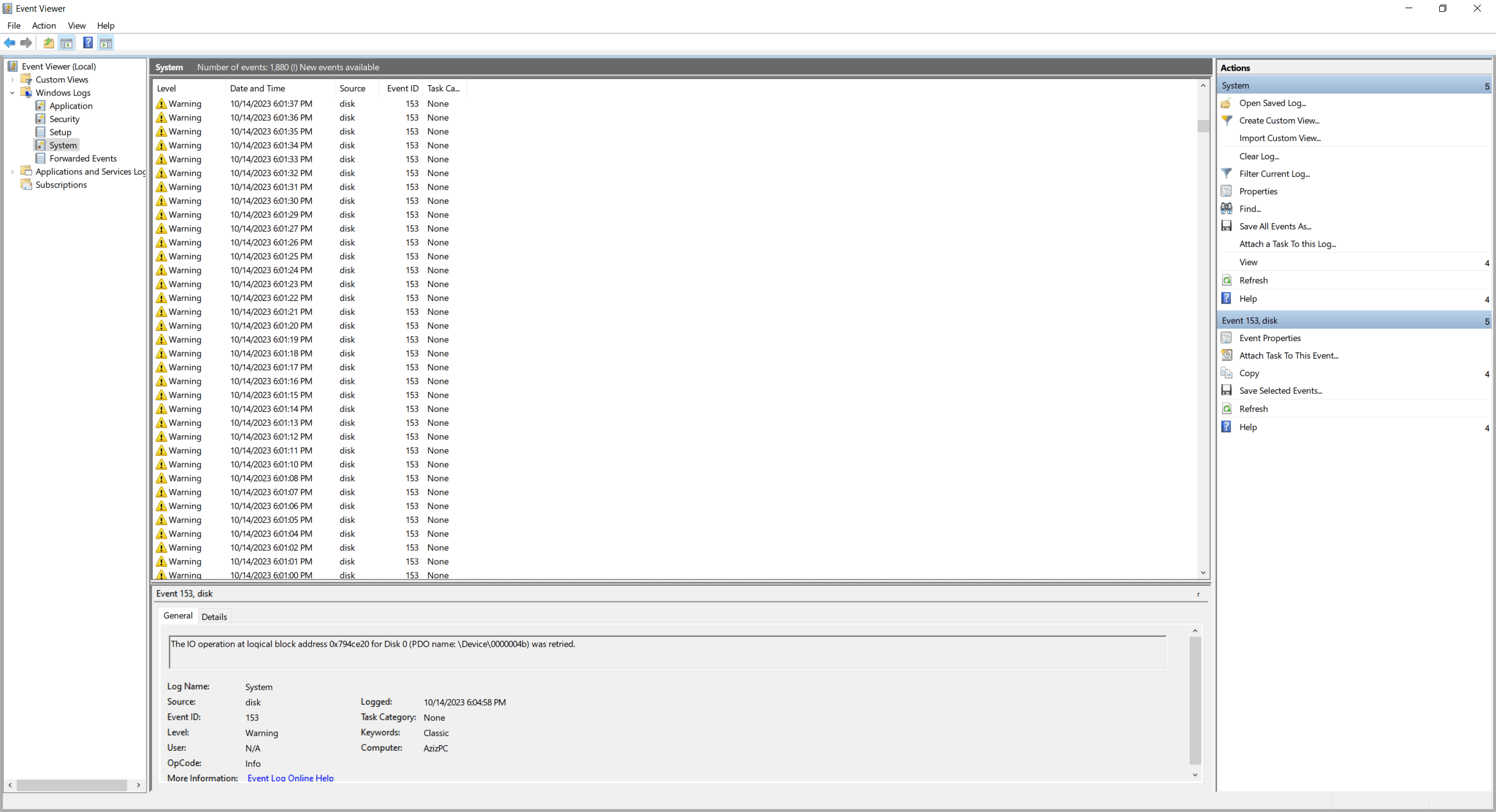Click the Forward arrow toolbar icon
Screen dimensions: 1496x812
click(26, 43)
